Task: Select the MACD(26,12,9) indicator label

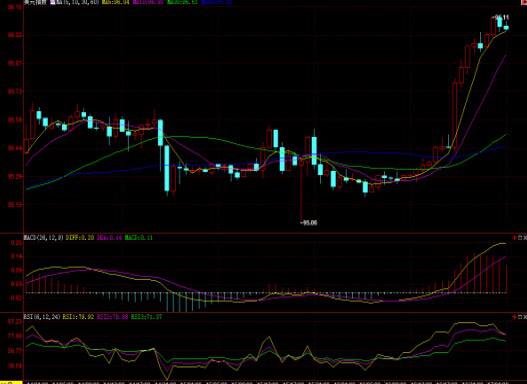Action: pyautogui.click(x=43, y=238)
